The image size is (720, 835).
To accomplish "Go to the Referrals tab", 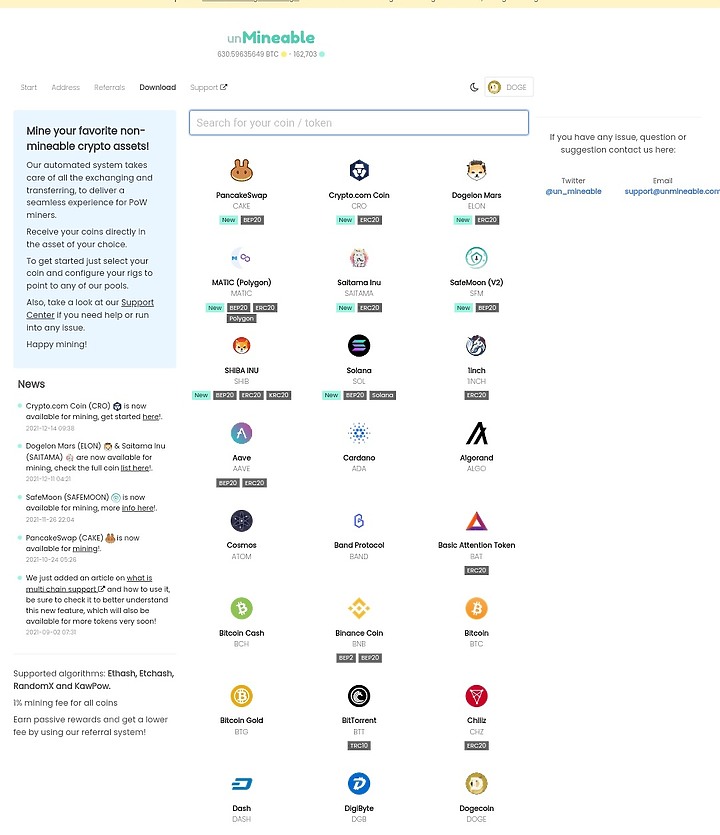I will 109,88.
